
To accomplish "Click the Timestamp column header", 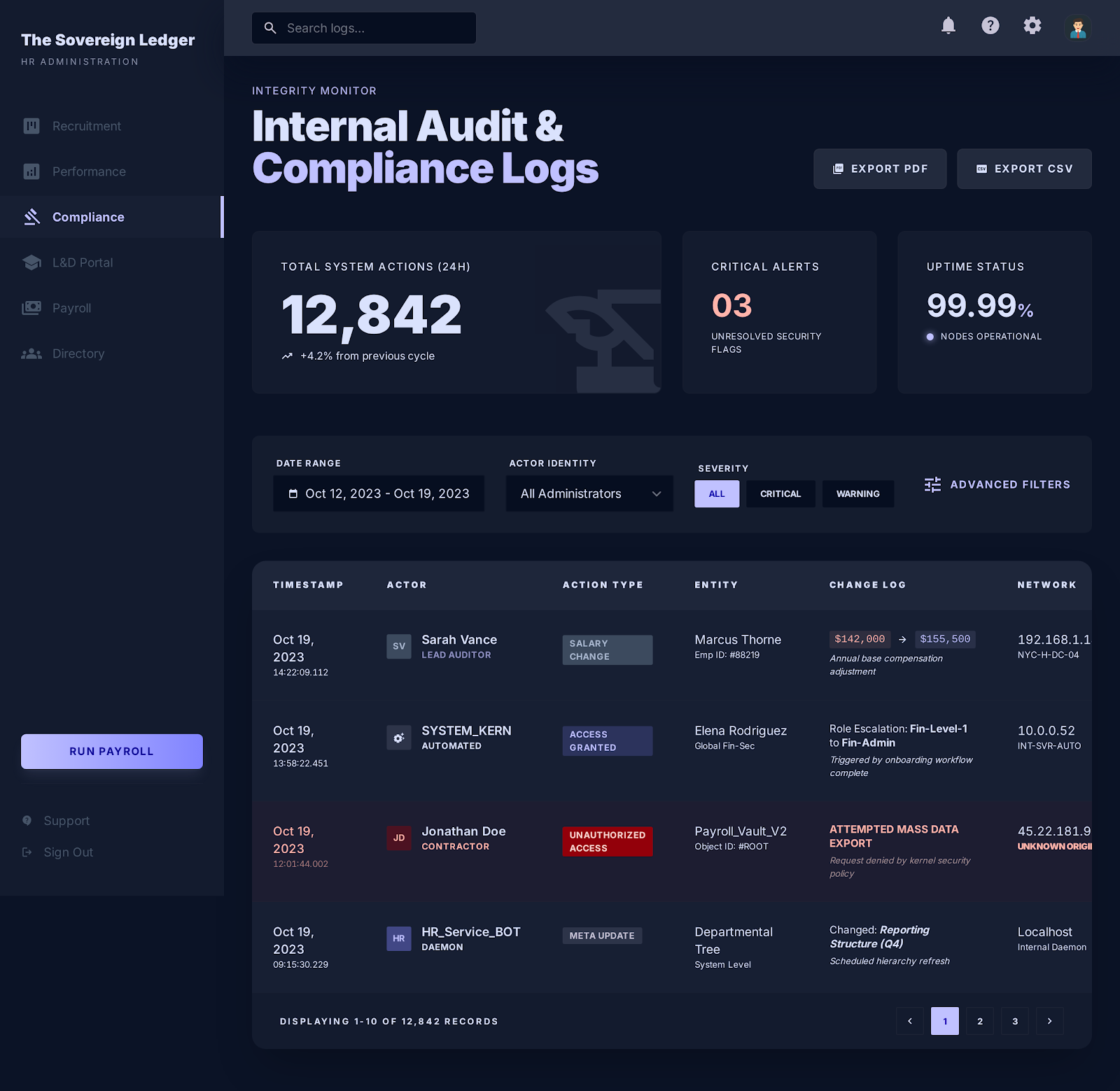I will pyautogui.click(x=308, y=585).
